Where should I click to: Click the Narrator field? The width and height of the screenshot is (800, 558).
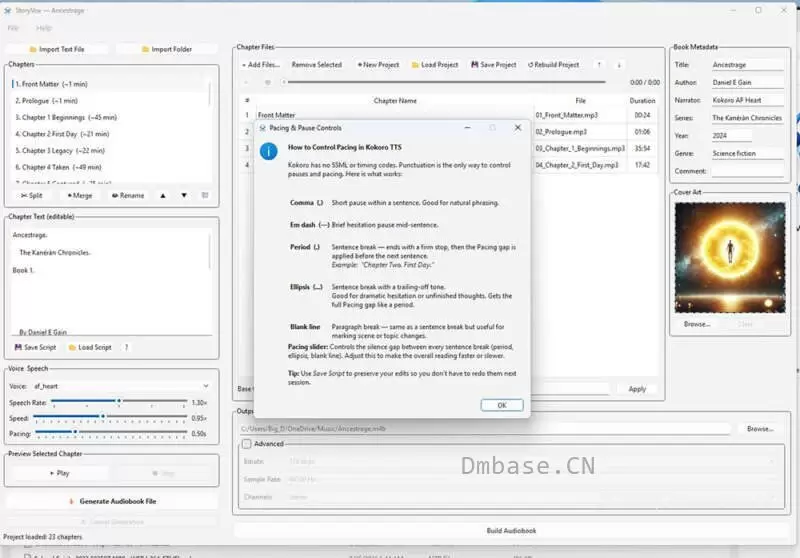click(747, 100)
